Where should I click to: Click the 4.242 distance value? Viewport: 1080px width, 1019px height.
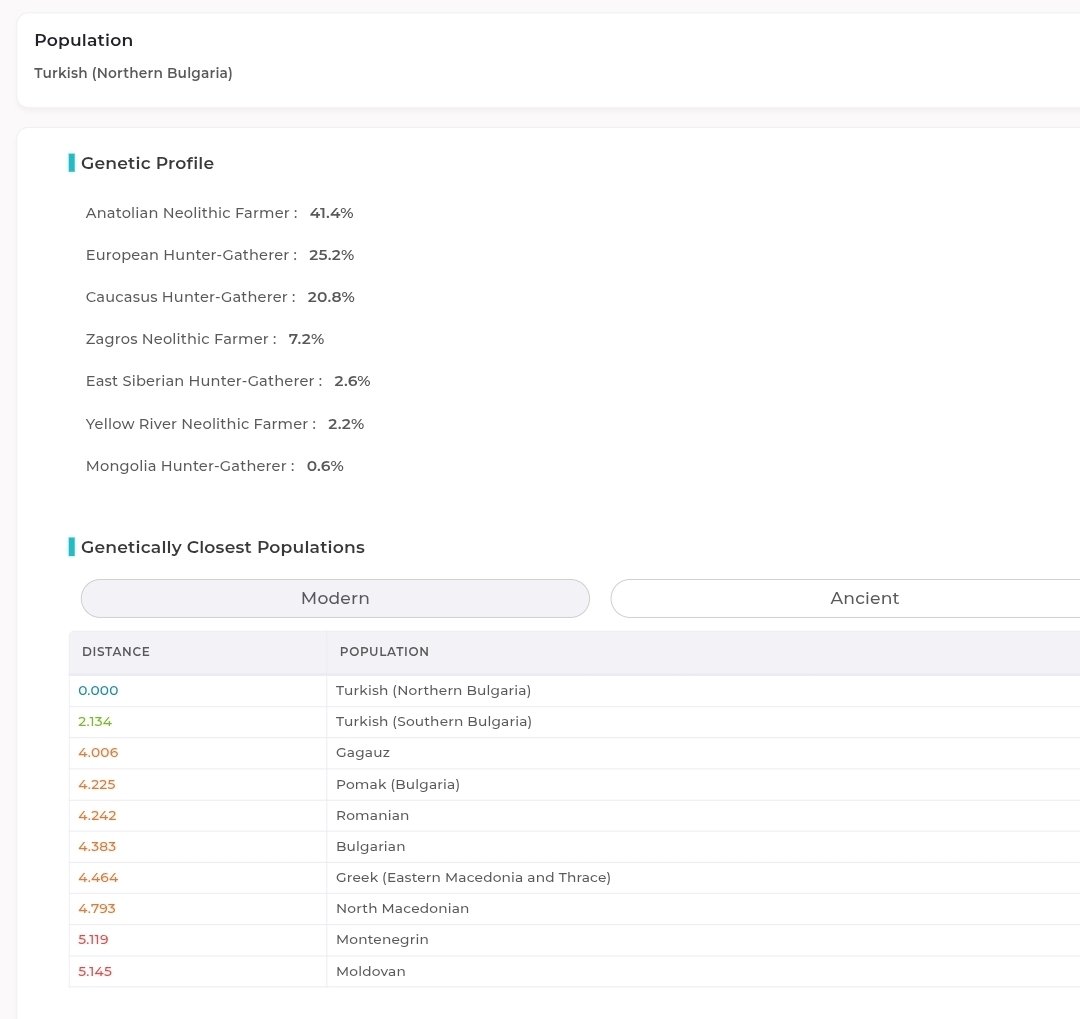point(97,815)
